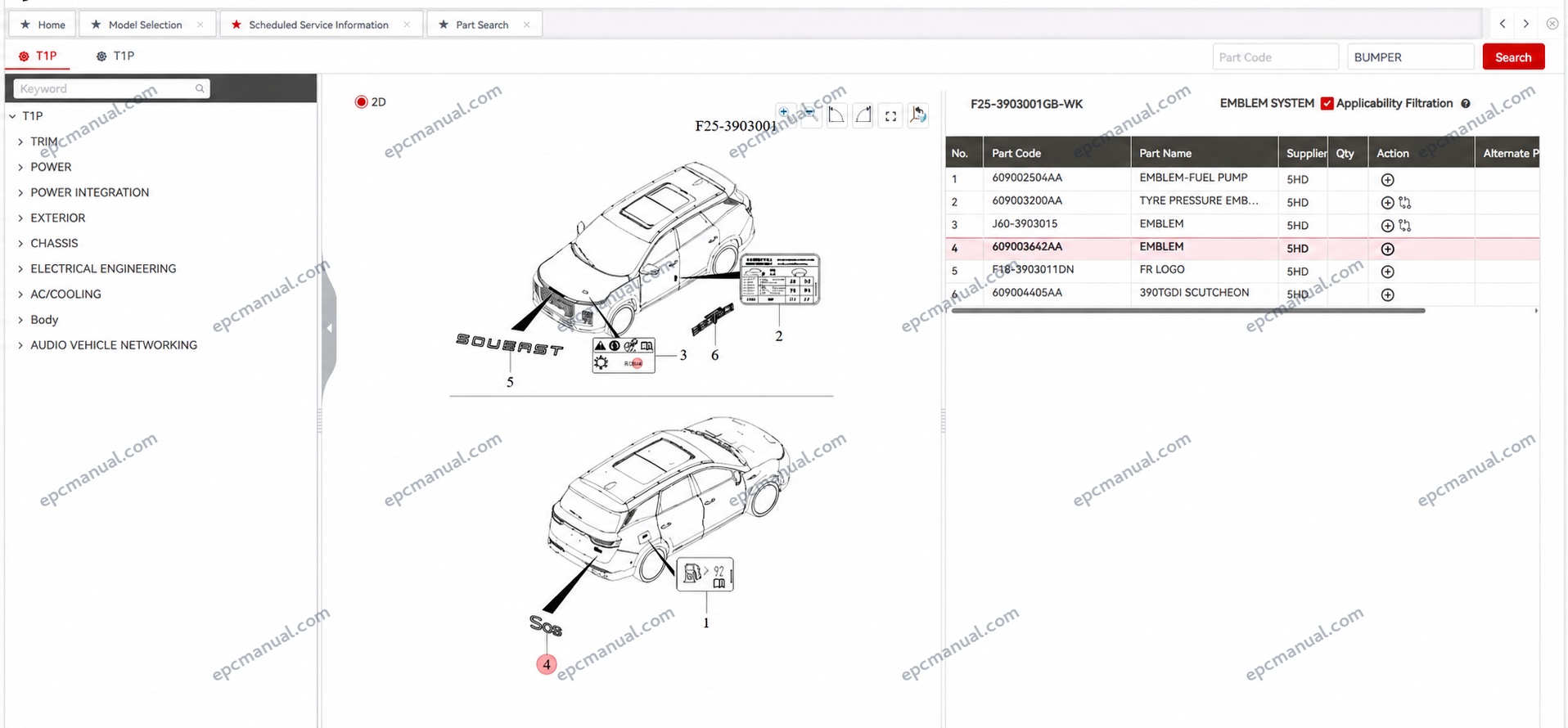Expand the Body tree node

(20, 319)
